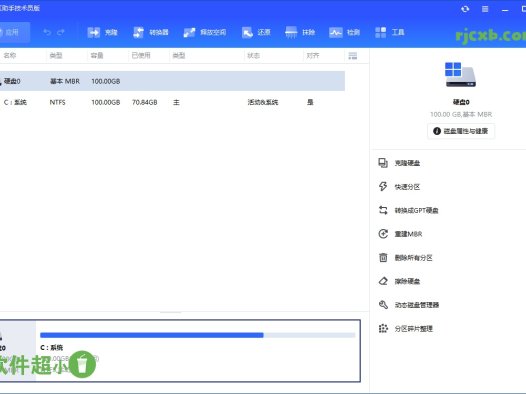The width and height of the screenshot is (526, 394).
Task: Redo the pending operation
Action: pyautogui.click(x=61, y=32)
